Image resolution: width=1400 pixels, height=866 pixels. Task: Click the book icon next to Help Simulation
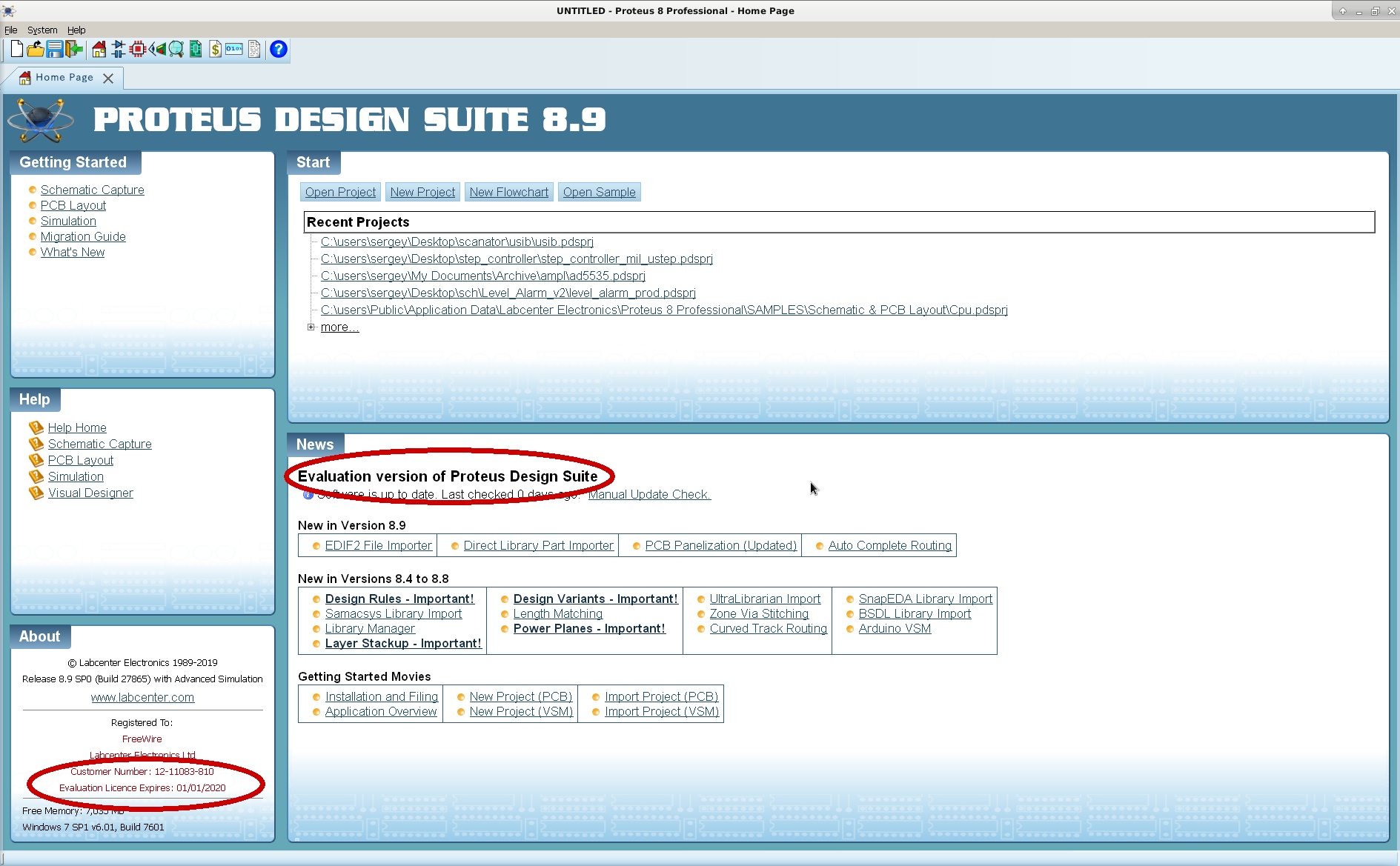point(36,476)
